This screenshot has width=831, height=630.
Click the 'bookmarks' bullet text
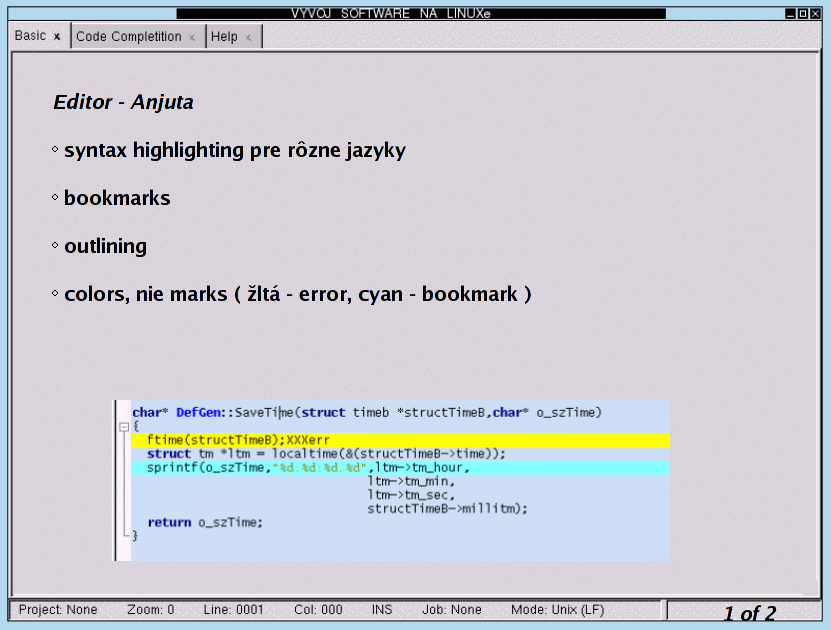point(117,198)
